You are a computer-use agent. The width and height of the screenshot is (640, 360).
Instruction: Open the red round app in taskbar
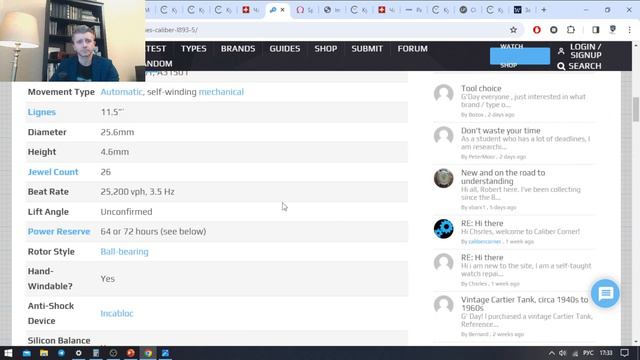130,353
